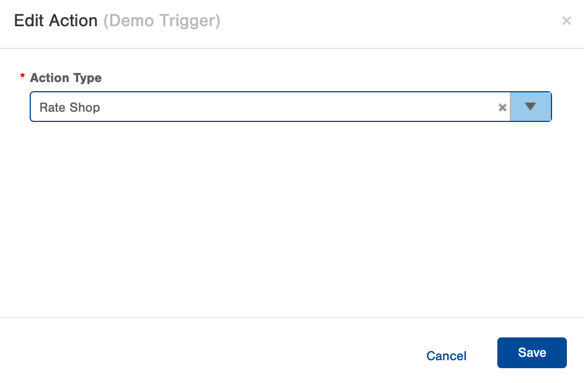The height and width of the screenshot is (383, 584).
Task: Select the Rate Shop value in combo box
Action: [70, 108]
